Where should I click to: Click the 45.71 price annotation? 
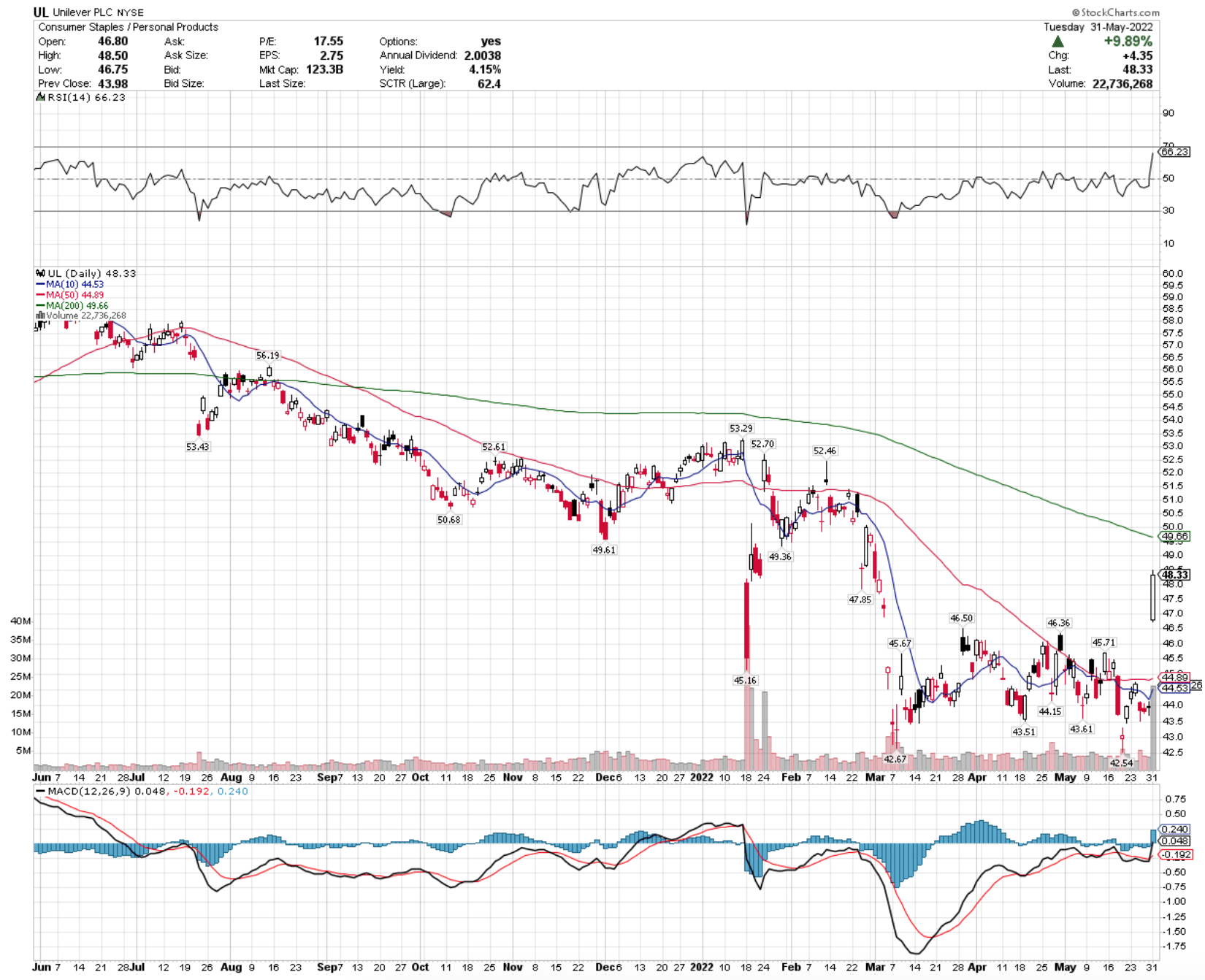coord(1103,643)
